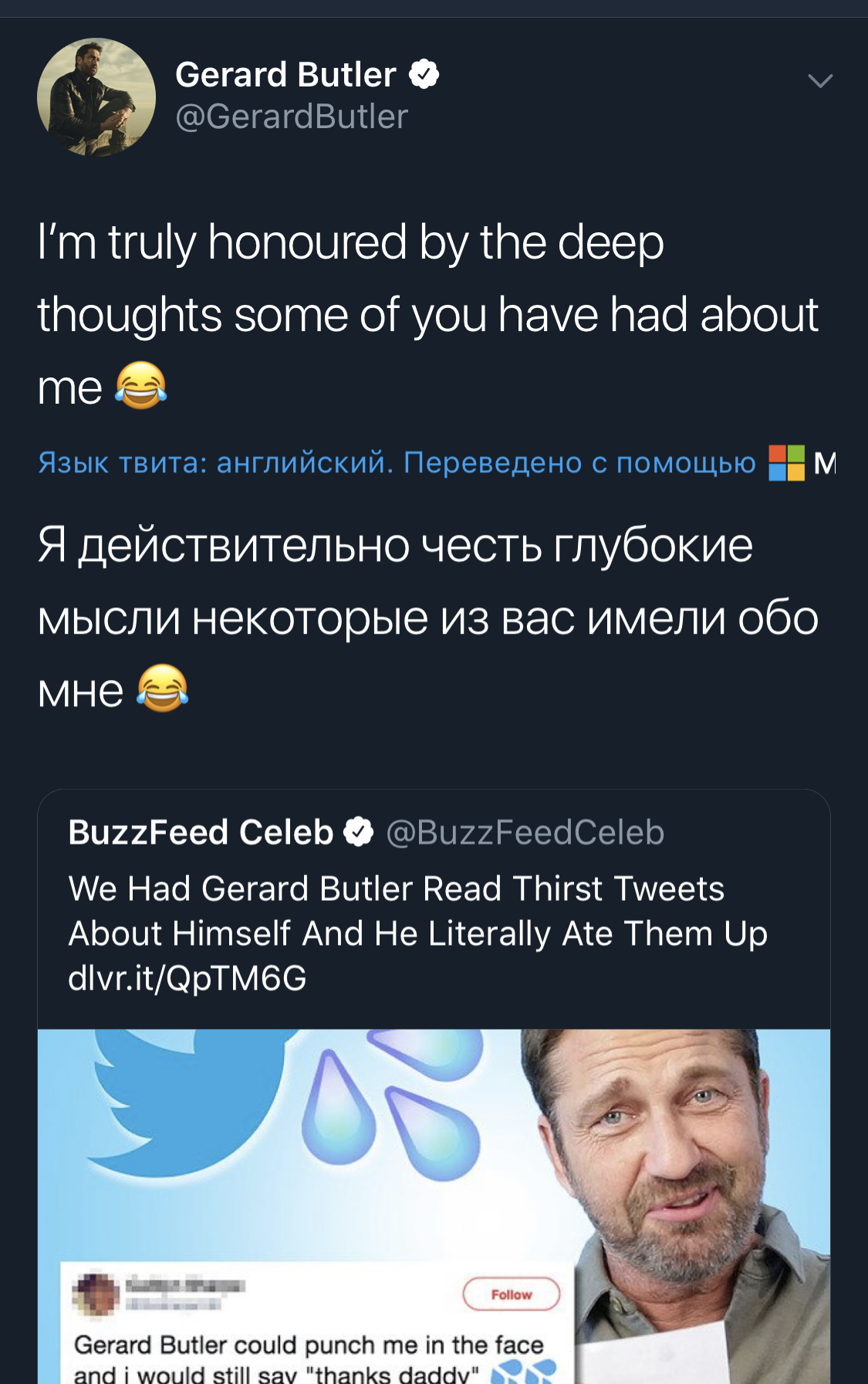Open Gerard Butler's profile avatar
Image resolution: width=868 pixels, height=1384 pixels.
click(x=96, y=97)
